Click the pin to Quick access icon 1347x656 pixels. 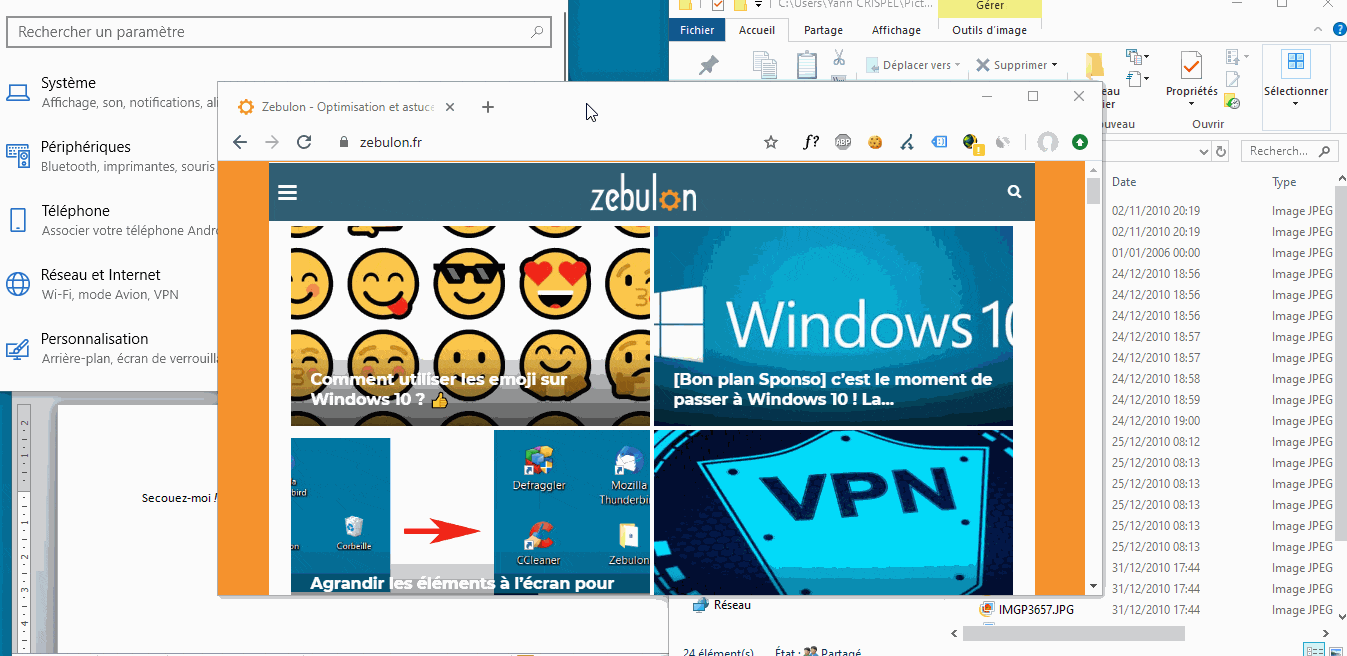tap(708, 65)
